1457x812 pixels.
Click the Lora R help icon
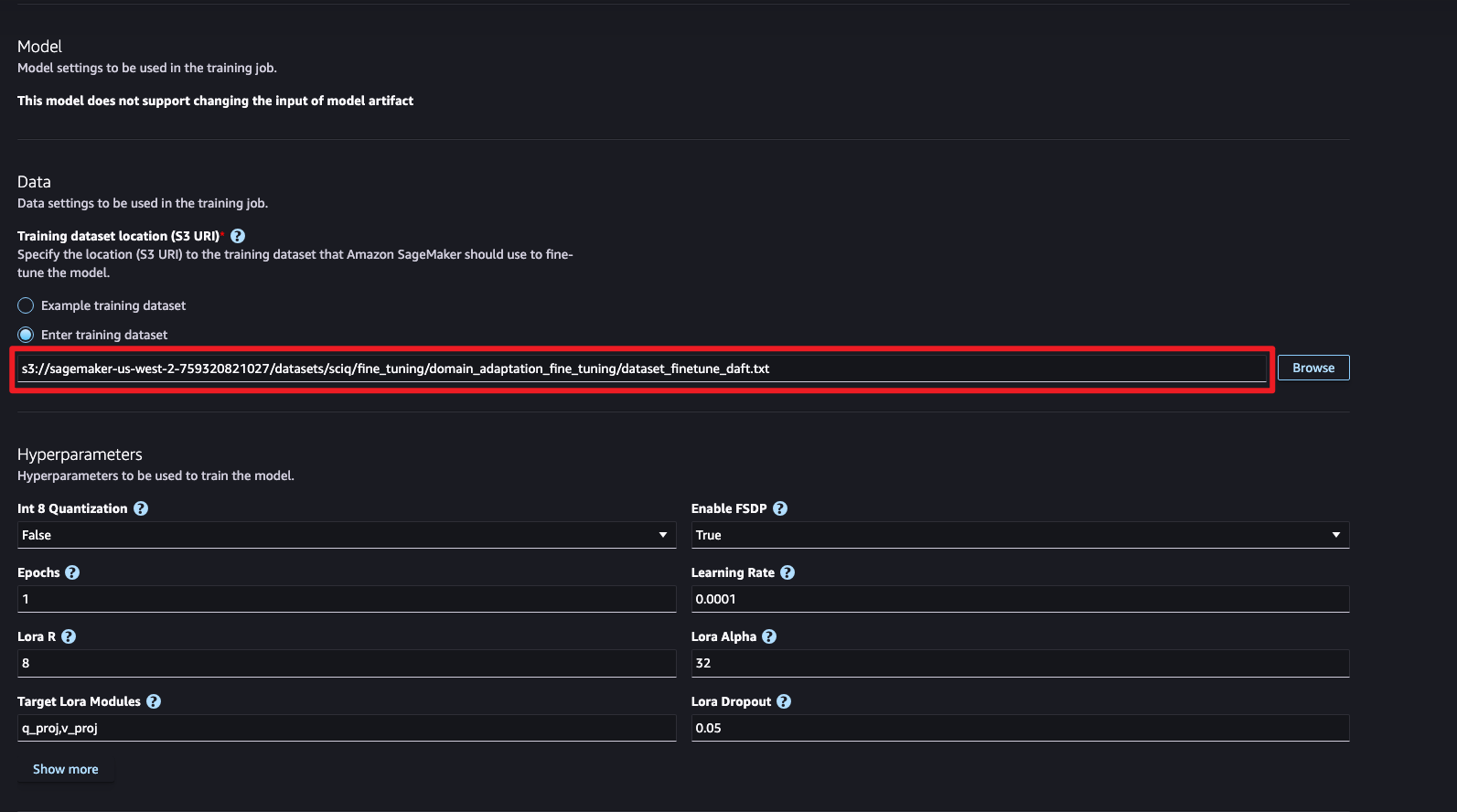point(69,636)
